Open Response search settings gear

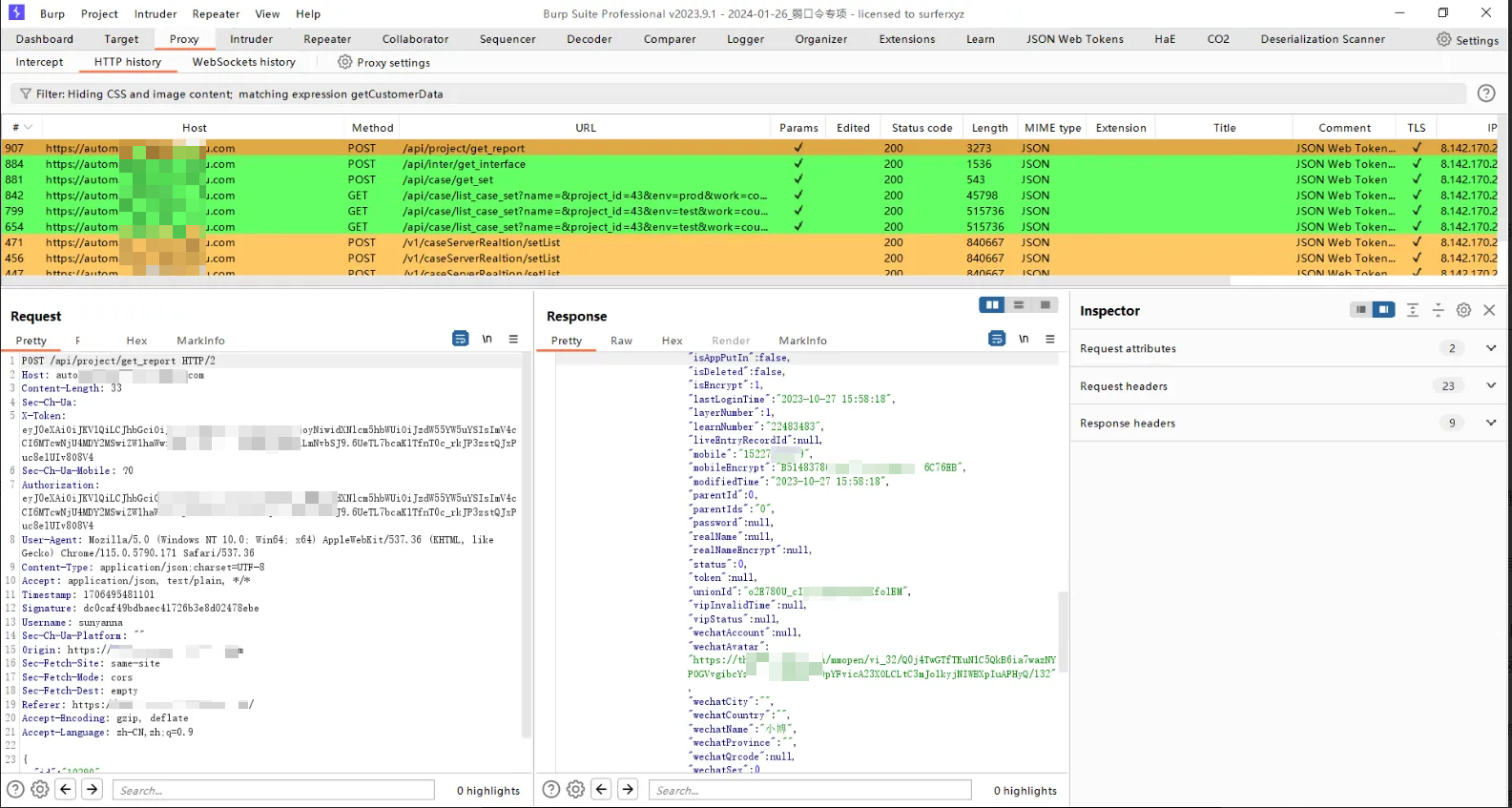tap(575, 789)
